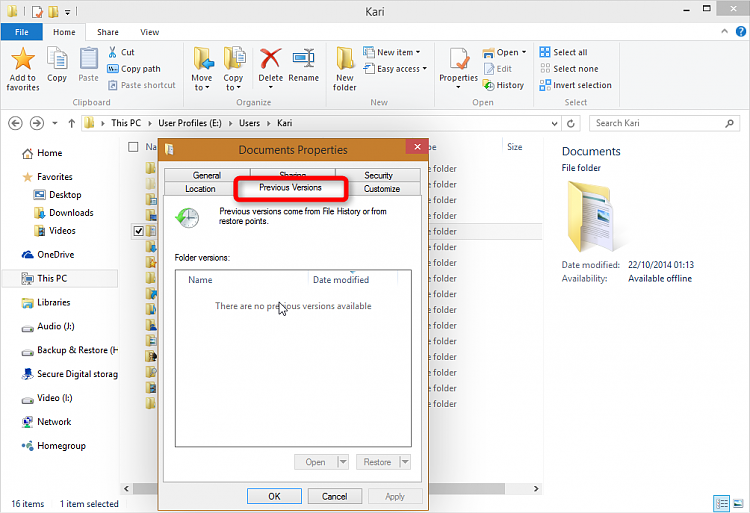The height and width of the screenshot is (513, 750).
Task: Sort by Date modified column header
Action: click(341, 280)
